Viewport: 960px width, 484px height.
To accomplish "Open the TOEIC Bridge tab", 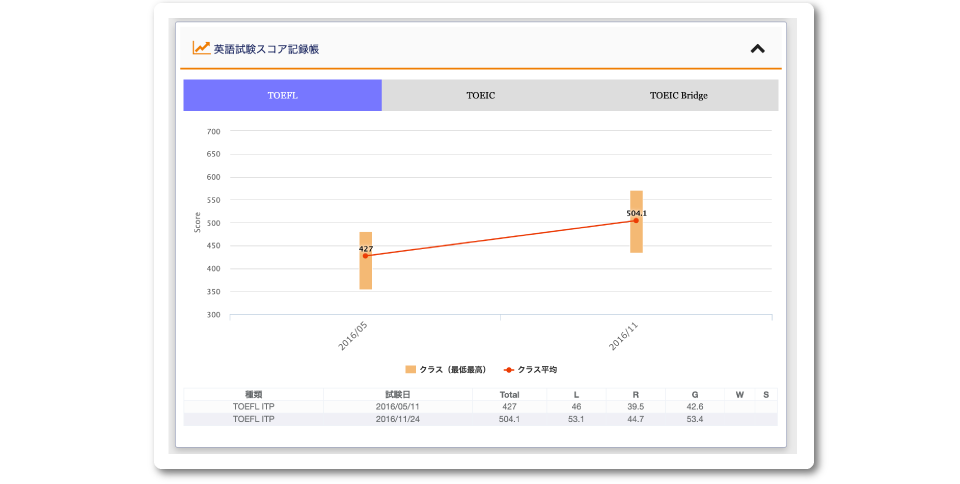I will click(x=679, y=95).
